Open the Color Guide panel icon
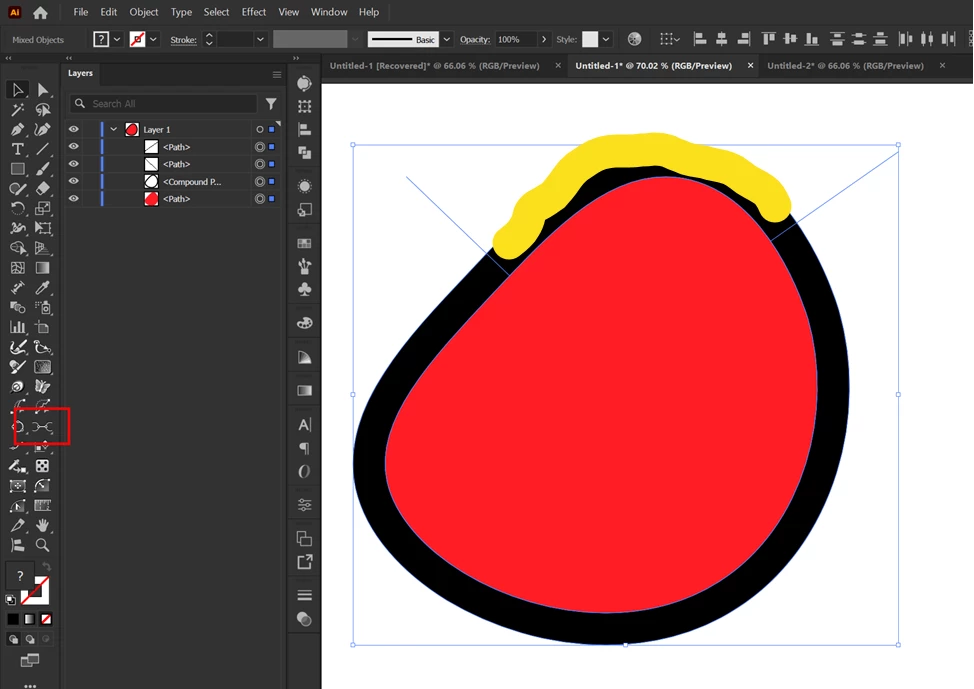Screen dimensions: 974x689 pos(304,357)
